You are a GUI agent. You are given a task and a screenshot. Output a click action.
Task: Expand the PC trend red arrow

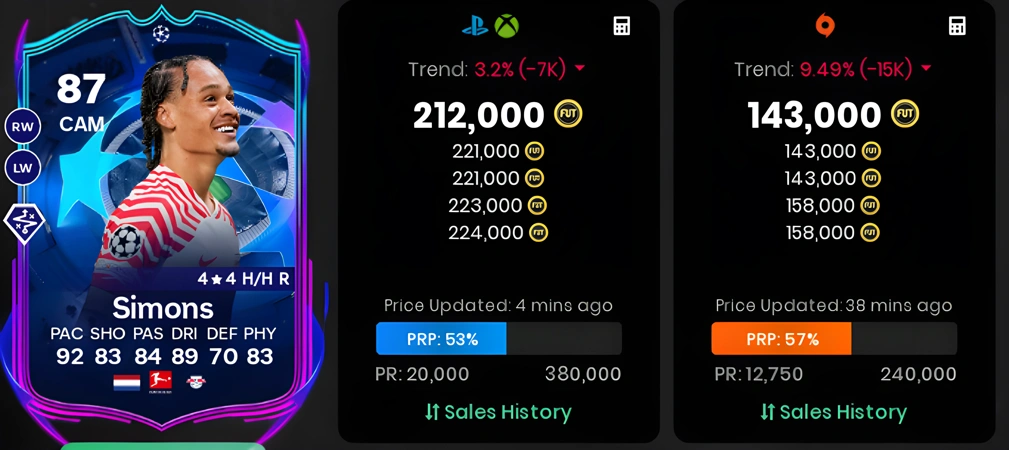pos(926,69)
